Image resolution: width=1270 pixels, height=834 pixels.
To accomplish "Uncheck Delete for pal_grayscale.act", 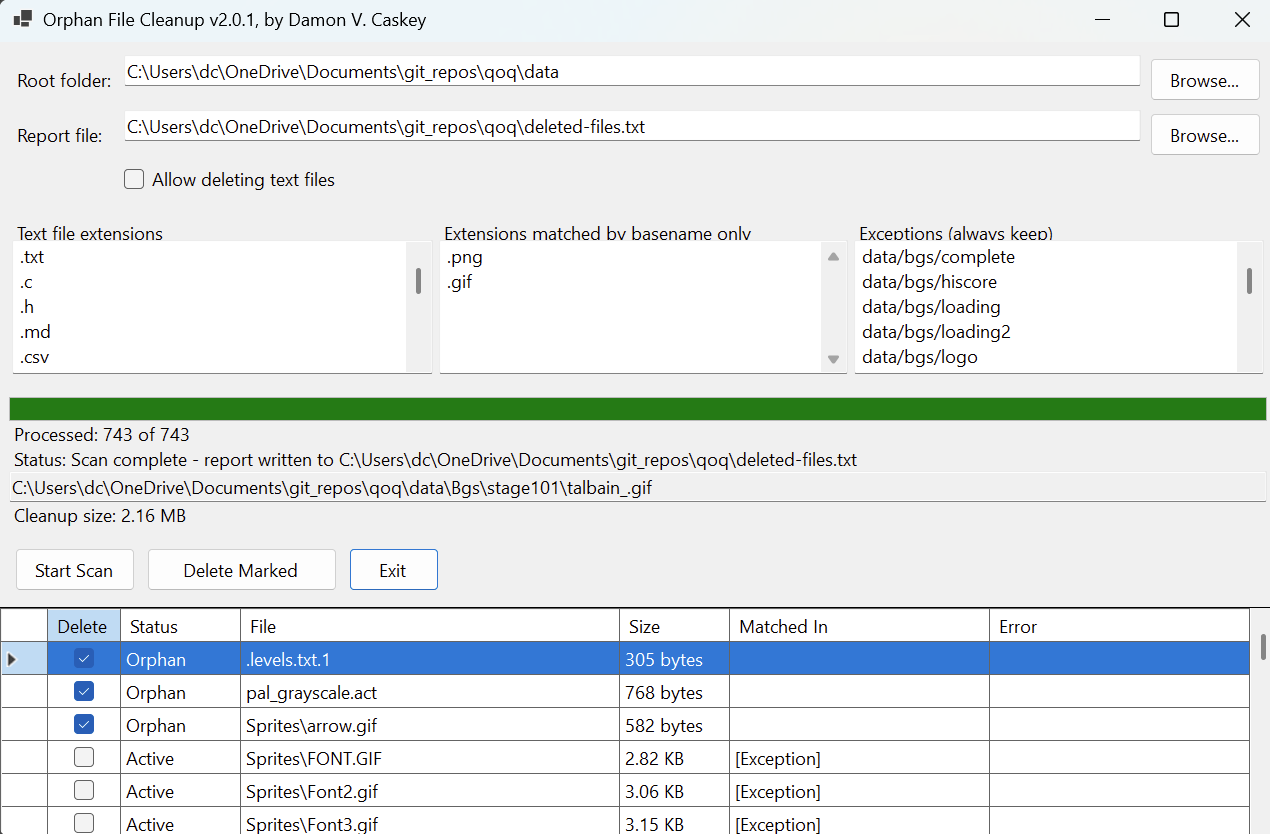I will tap(84, 692).
